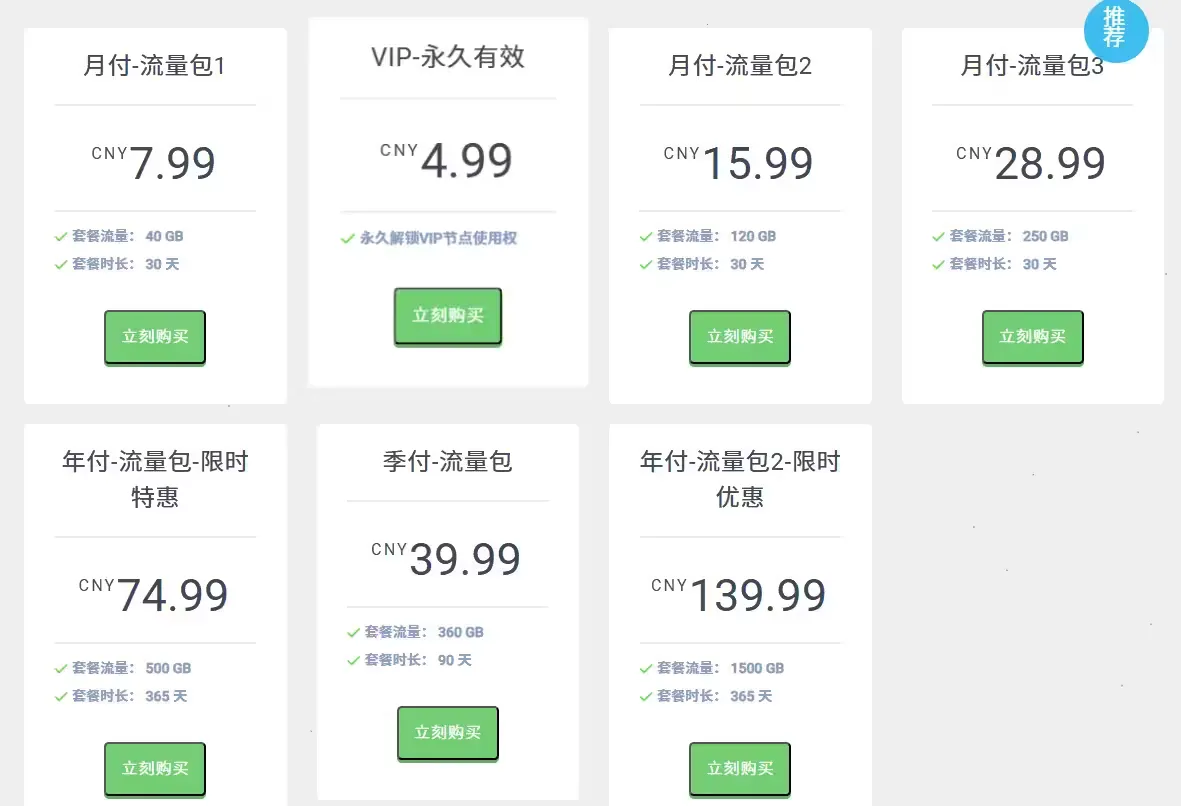The height and width of the screenshot is (806, 1181).
Task: Click the CNY 7.99 price
Action: point(155,163)
